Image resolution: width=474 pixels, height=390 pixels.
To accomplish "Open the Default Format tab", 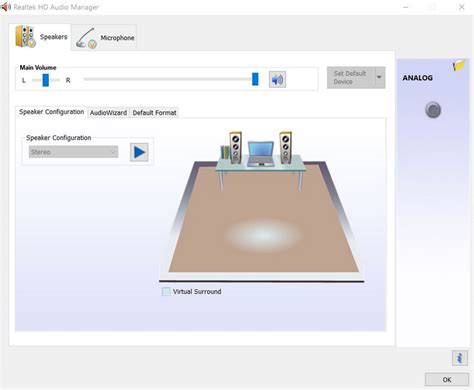I will (x=154, y=113).
